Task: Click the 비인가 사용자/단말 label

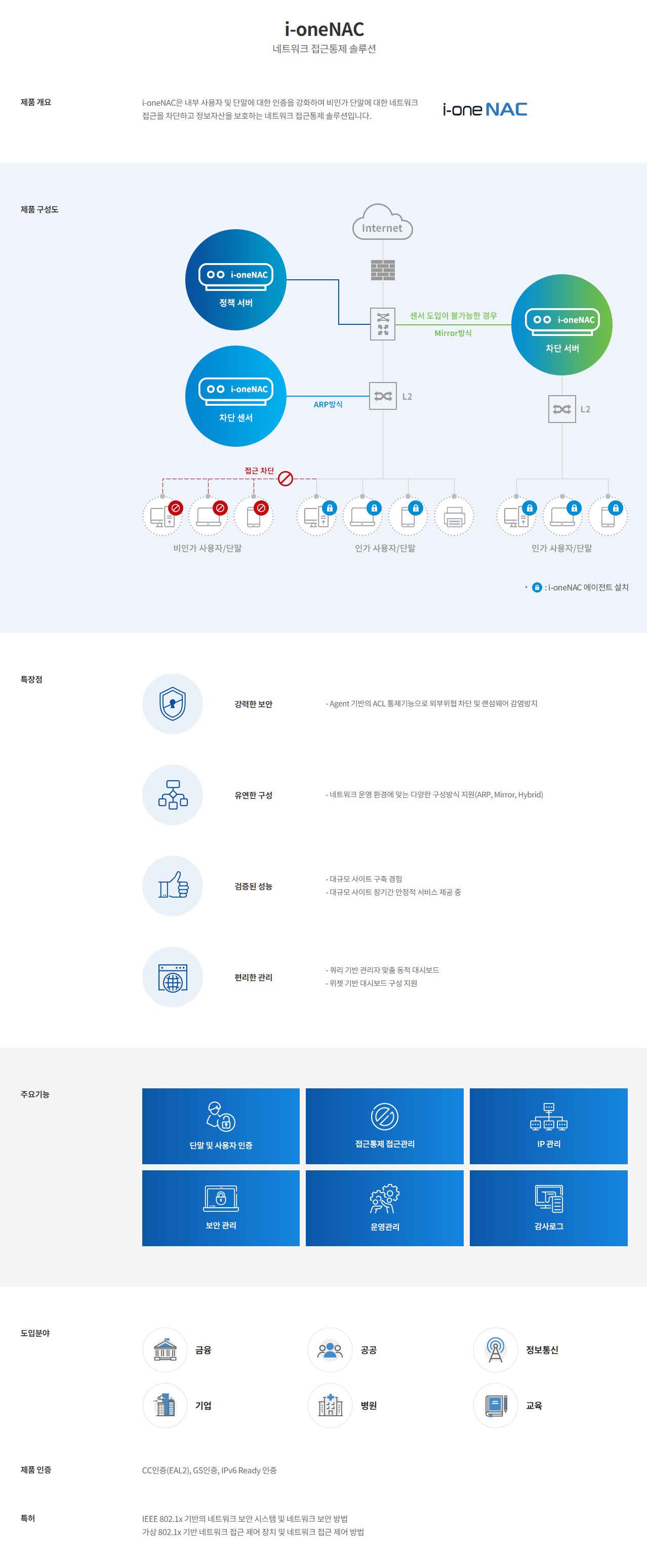Action: [208, 548]
